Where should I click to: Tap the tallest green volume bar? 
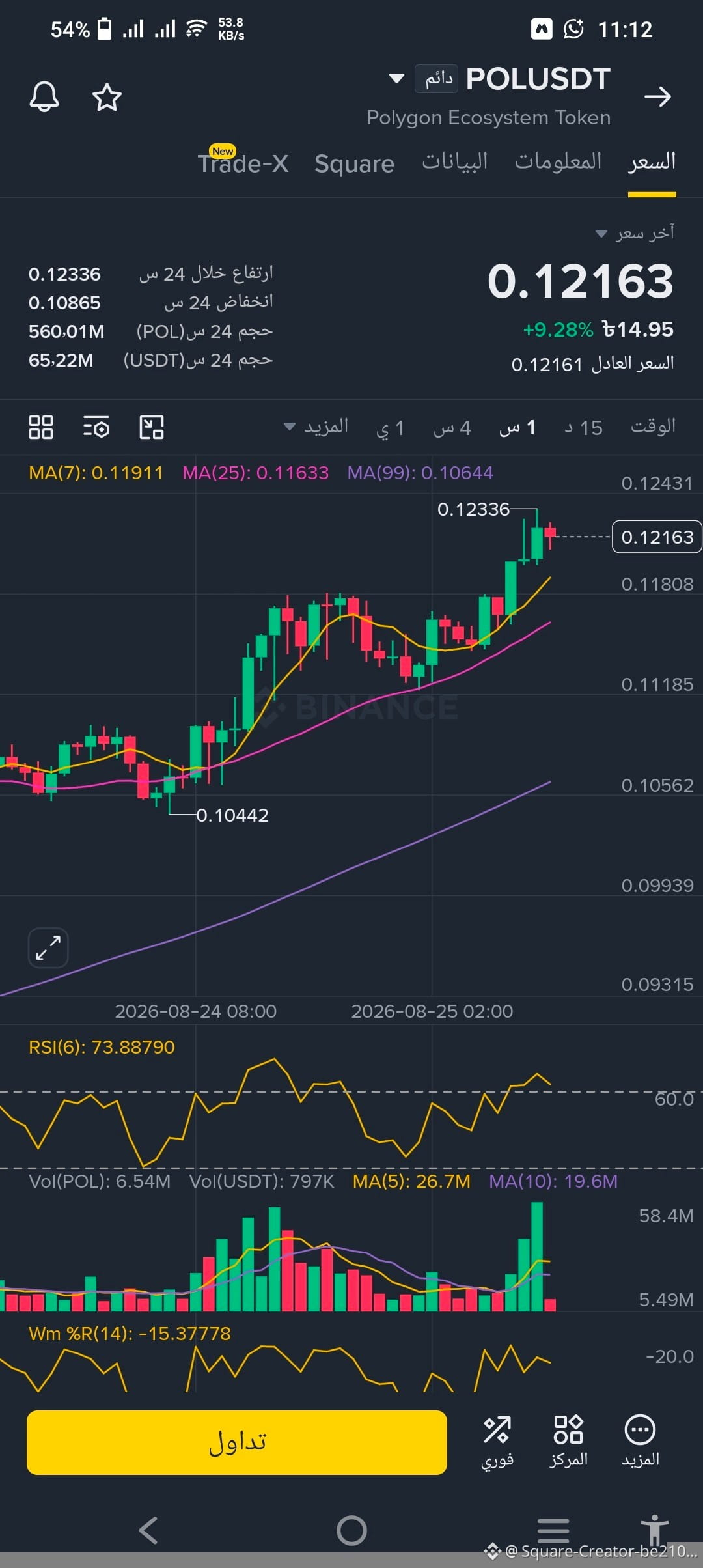[537, 1256]
